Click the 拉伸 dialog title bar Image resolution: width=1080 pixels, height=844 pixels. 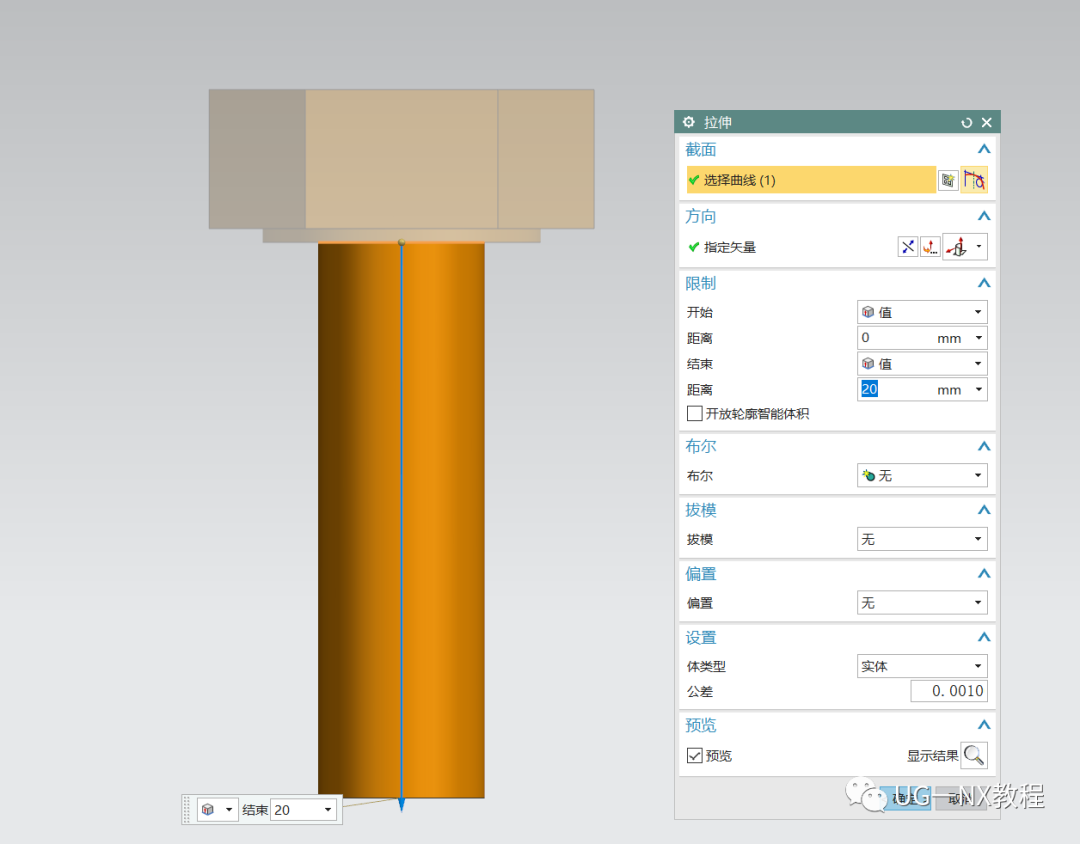tap(837, 122)
